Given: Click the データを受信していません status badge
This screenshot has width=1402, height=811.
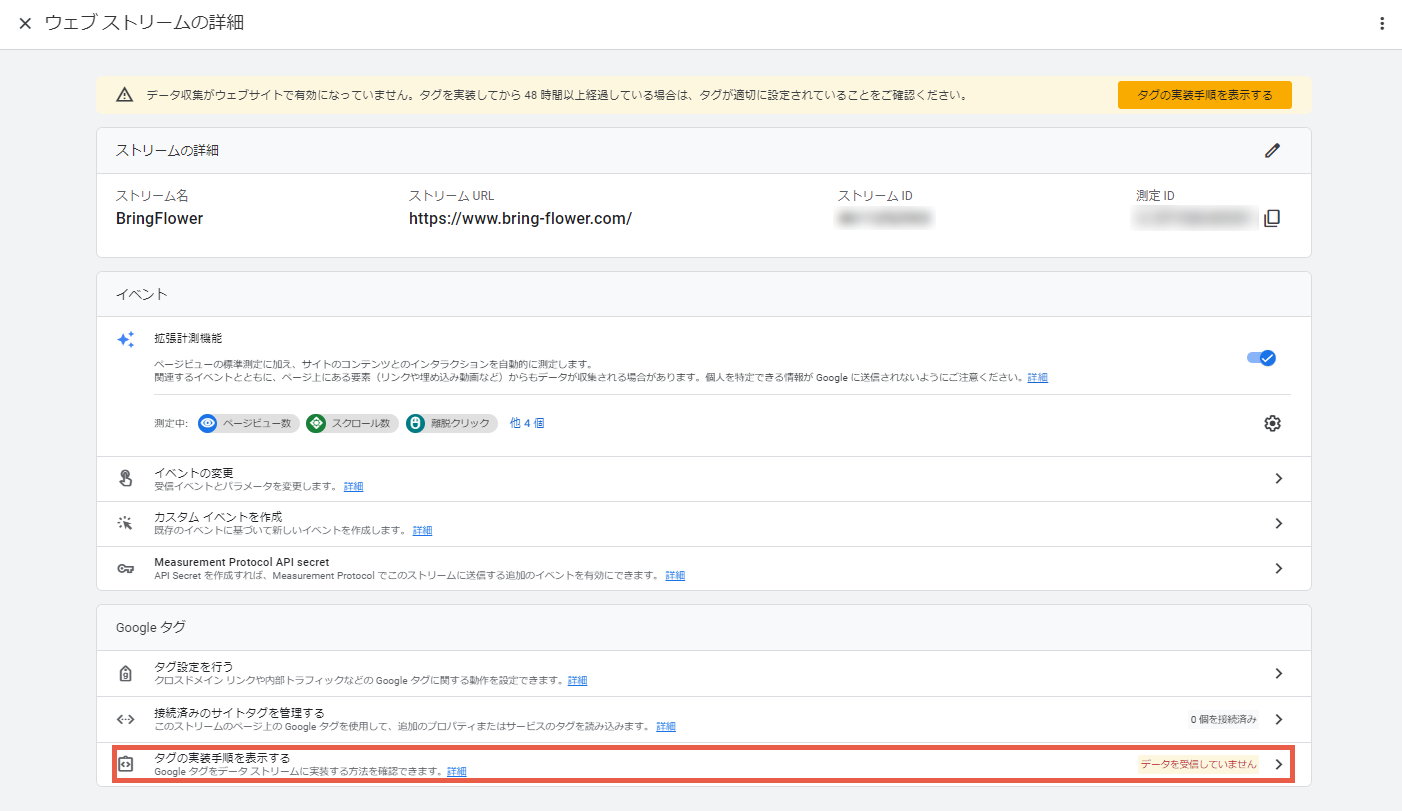Looking at the screenshot, I should click(1198, 764).
